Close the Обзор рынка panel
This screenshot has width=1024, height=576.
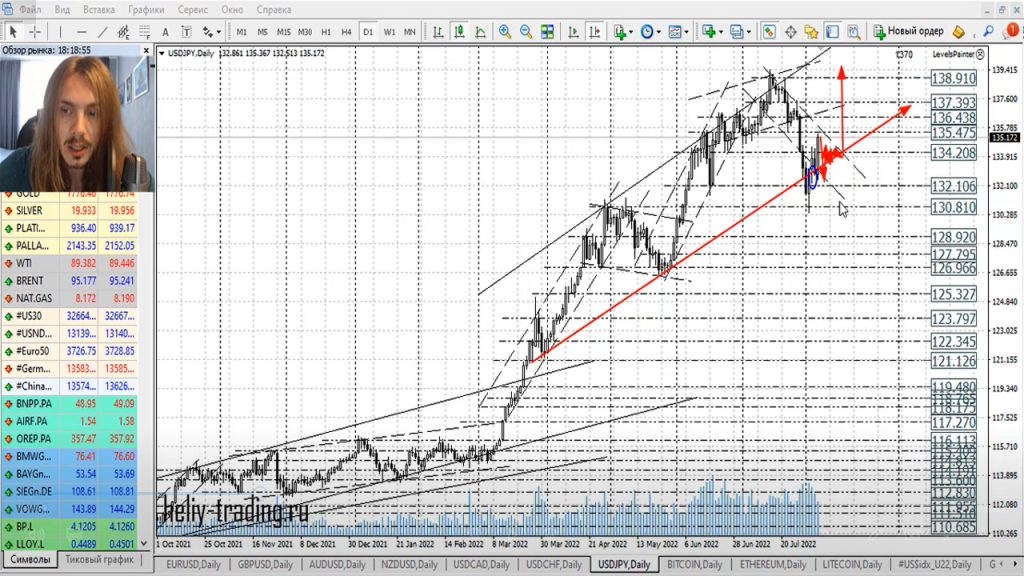point(148,49)
